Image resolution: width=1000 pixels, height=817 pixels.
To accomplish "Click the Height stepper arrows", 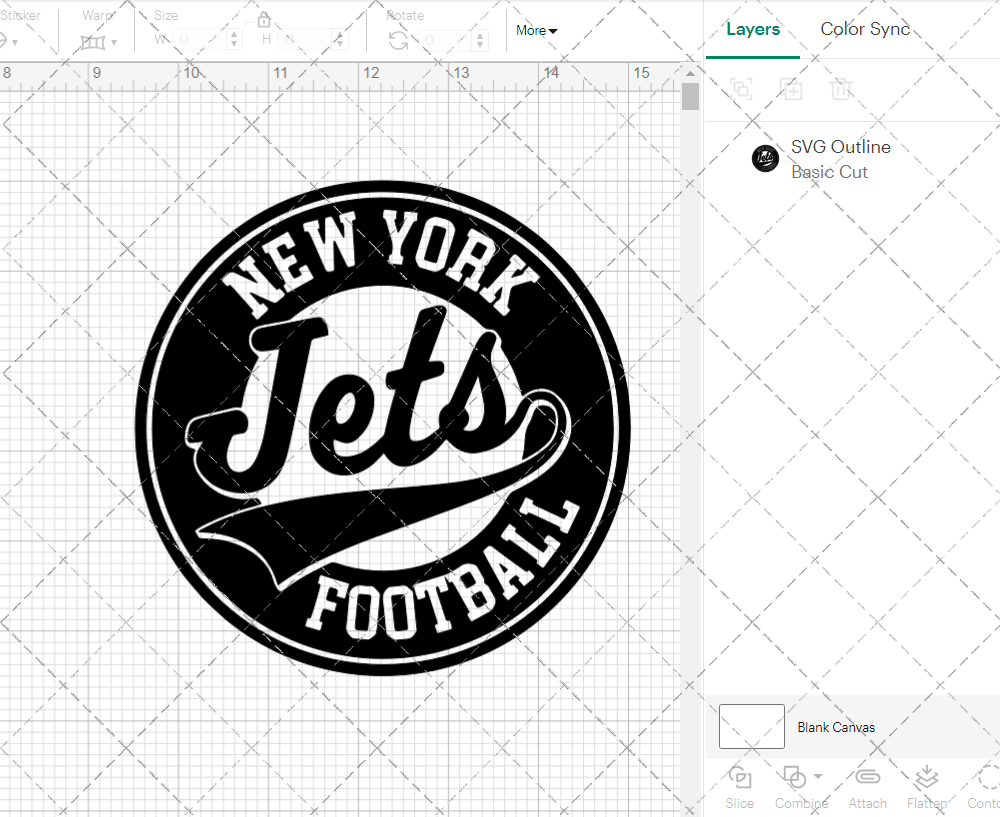I will 340,40.
